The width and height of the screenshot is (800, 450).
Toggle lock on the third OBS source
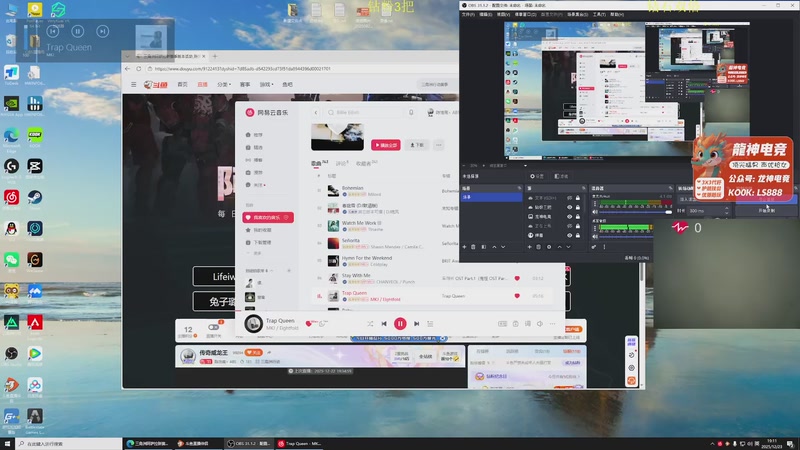[x=578, y=216]
